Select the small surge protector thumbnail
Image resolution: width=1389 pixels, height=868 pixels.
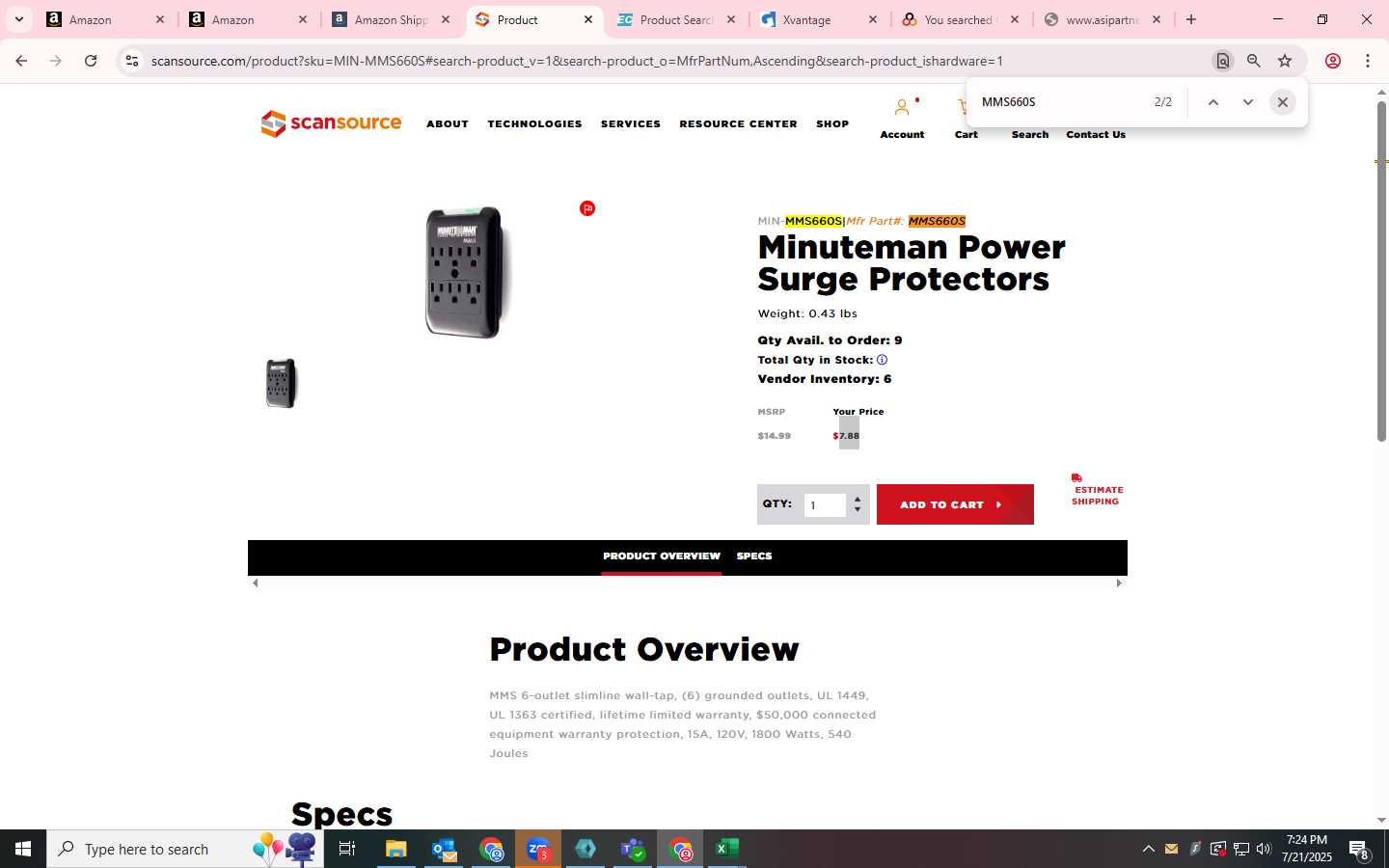pos(281,384)
